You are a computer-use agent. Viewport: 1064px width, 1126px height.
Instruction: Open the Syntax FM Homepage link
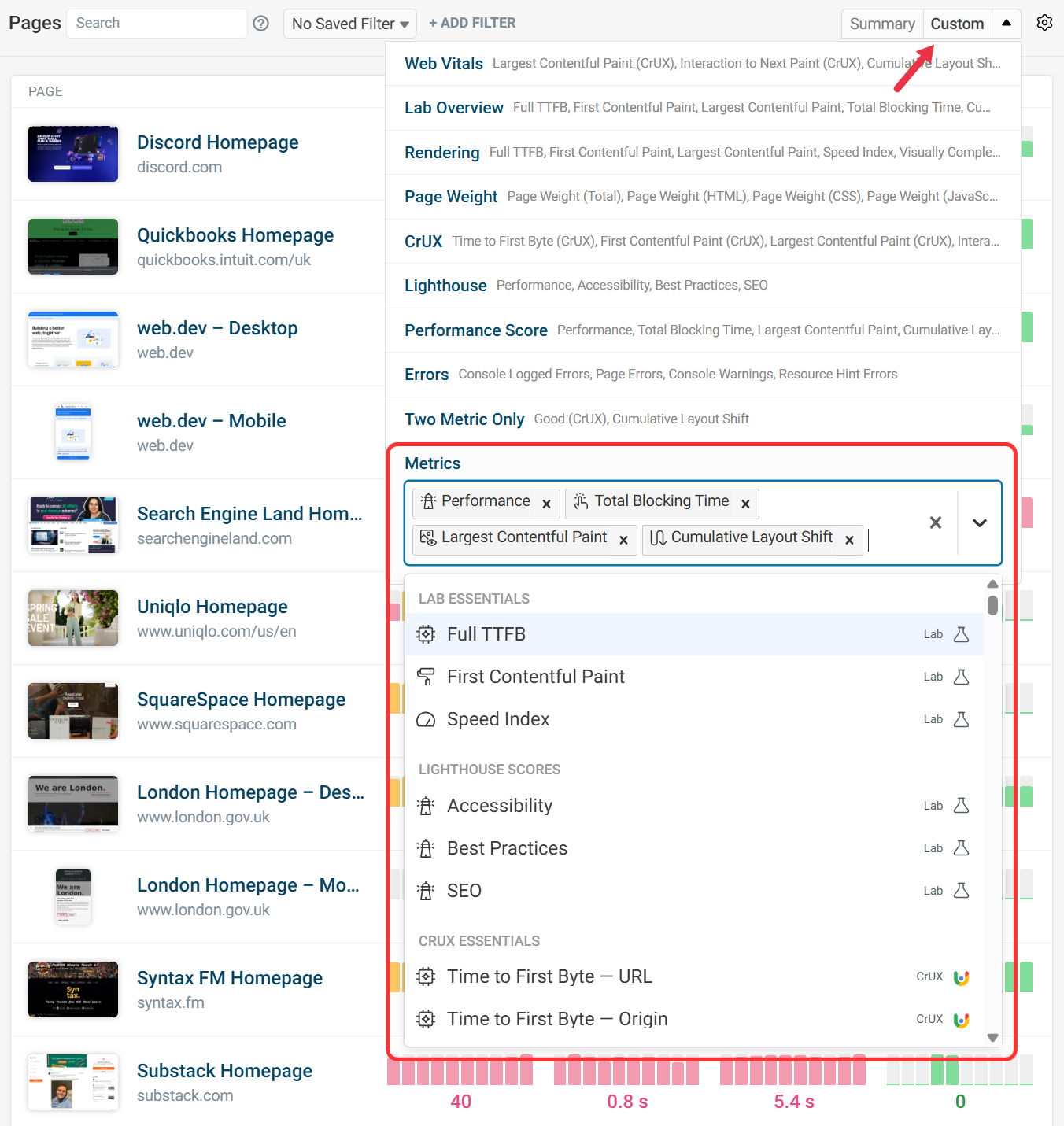point(230,978)
